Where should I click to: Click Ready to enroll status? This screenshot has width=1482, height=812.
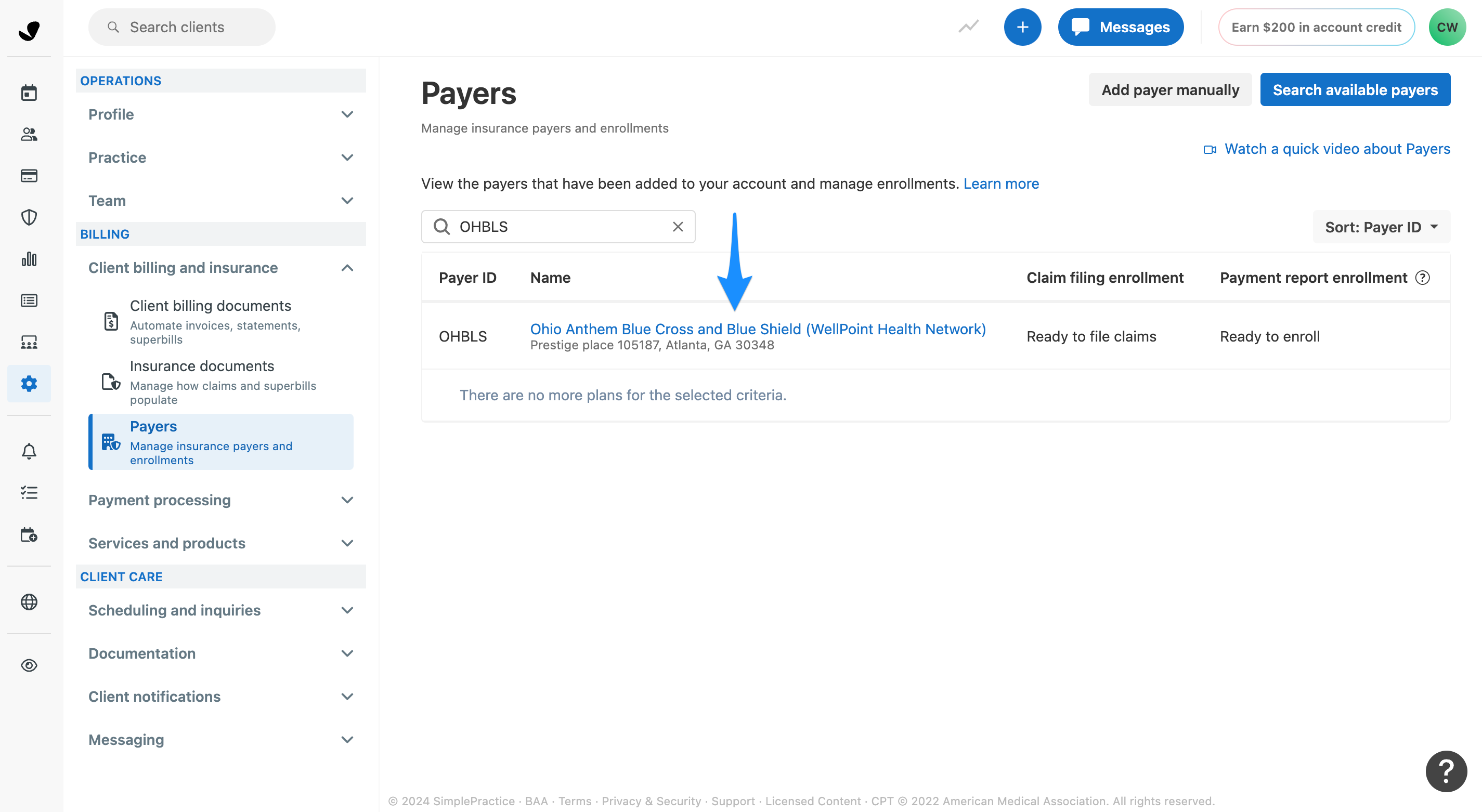pyautogui.click(x=1270, y=336)
